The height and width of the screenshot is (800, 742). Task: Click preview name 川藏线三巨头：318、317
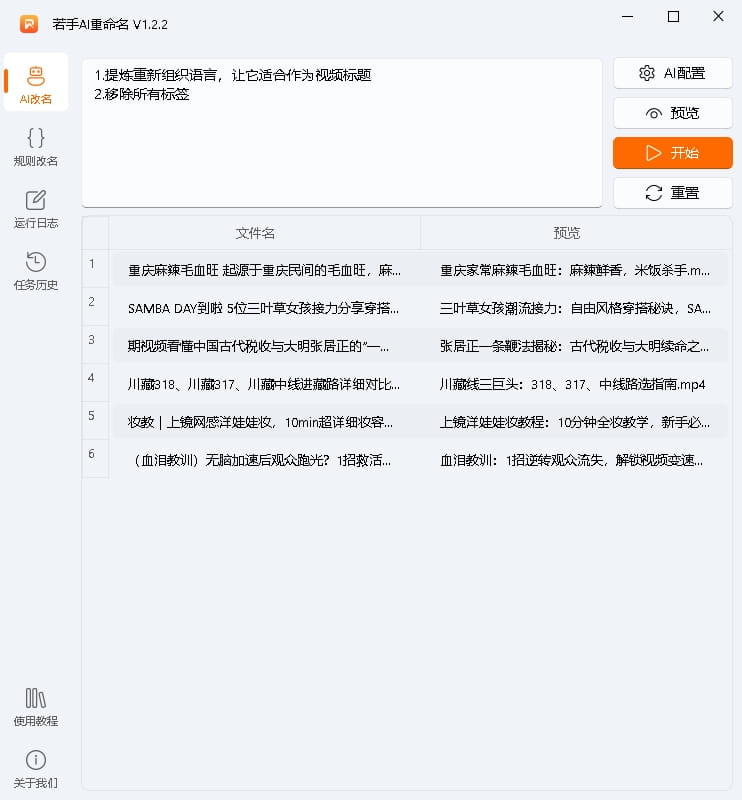[573, 384]
